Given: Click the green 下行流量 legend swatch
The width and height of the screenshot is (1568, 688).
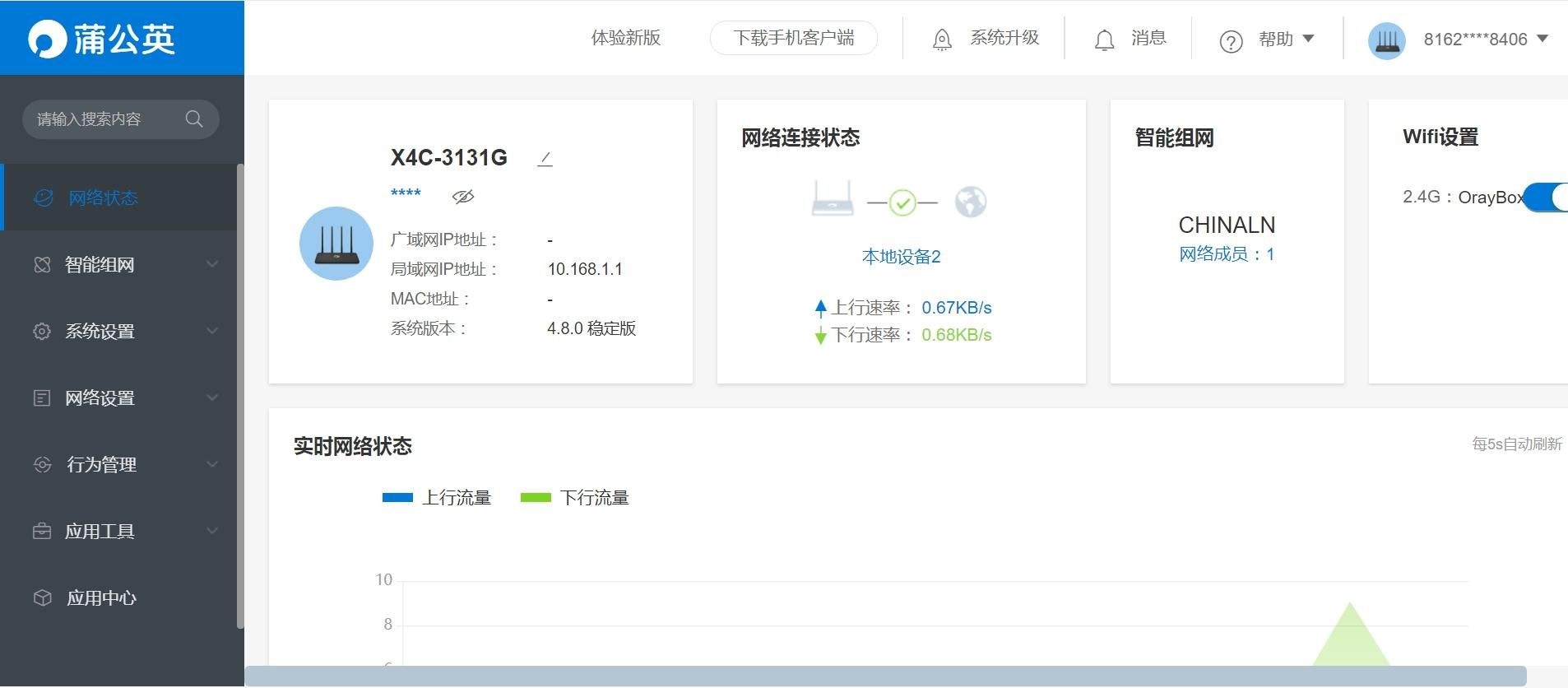Looking at the screenshot, I should pyautogui.click(x=536, y=498).
